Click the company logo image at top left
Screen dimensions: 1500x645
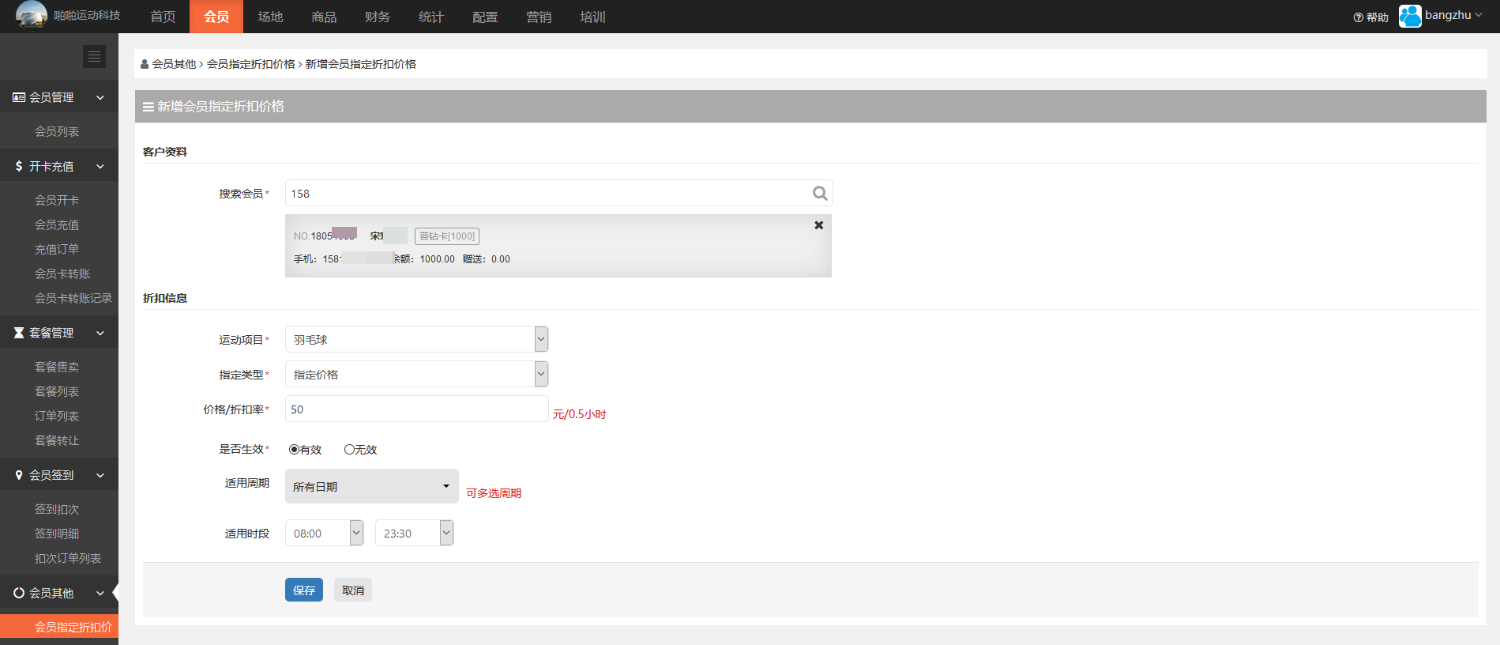coord(31,16)
